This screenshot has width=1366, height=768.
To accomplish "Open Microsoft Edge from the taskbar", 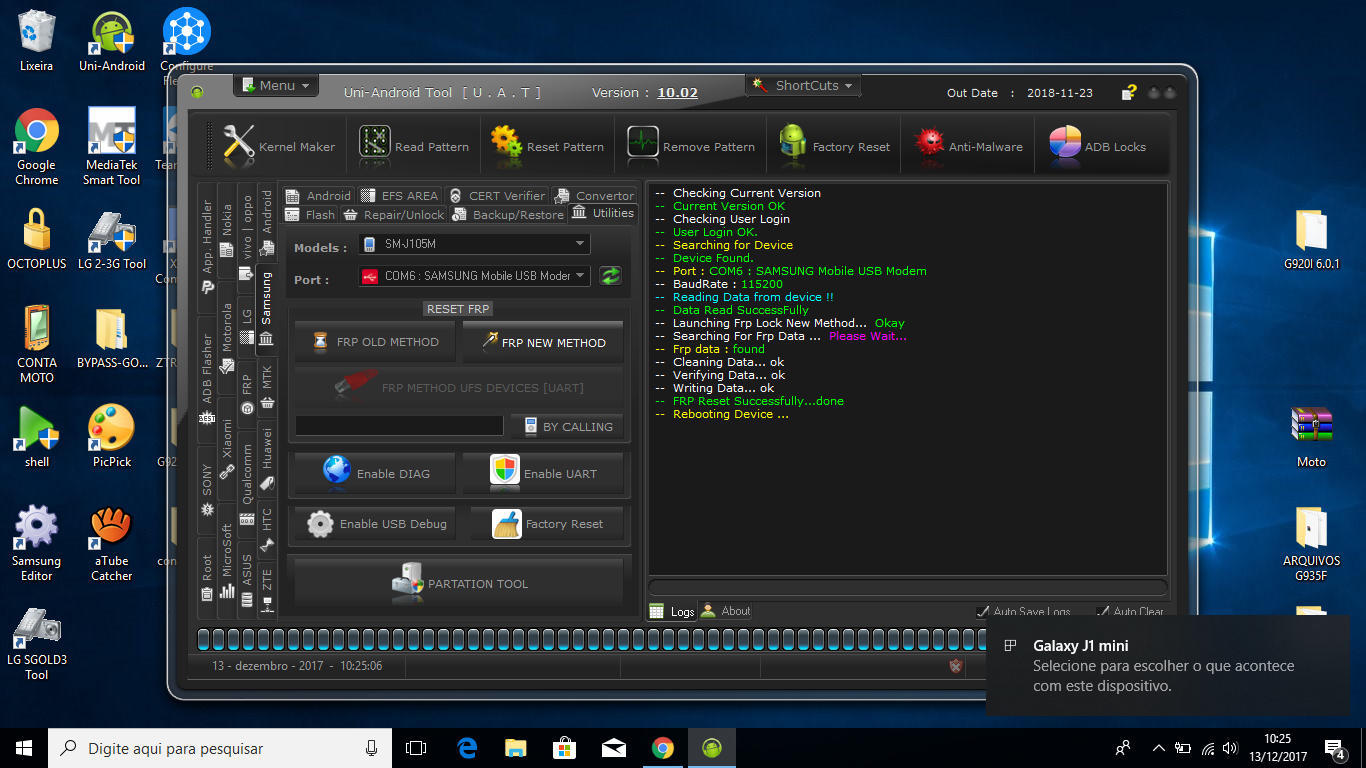I will [467, 748].
